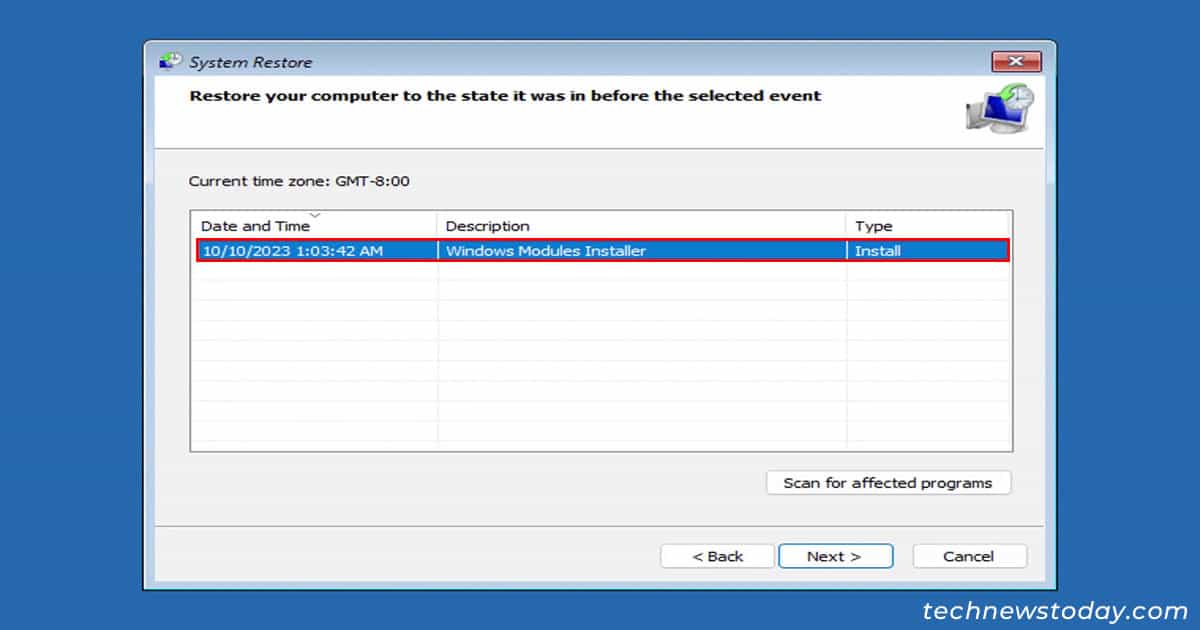Image resolution: width=1200 pixels, height=630 pixels.
Task: Sort by the Type column header
Action: [929, 225]
